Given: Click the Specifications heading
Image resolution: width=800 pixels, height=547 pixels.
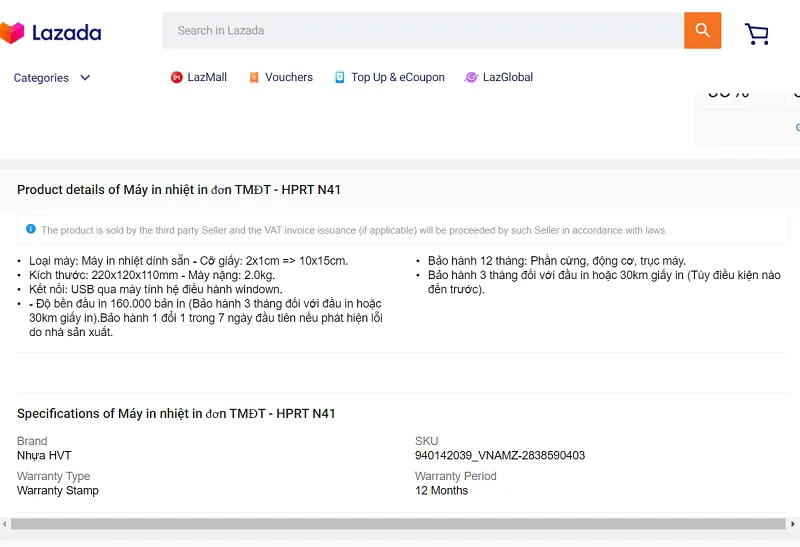Looking at the screenshot, I should [x=176, y=413].
